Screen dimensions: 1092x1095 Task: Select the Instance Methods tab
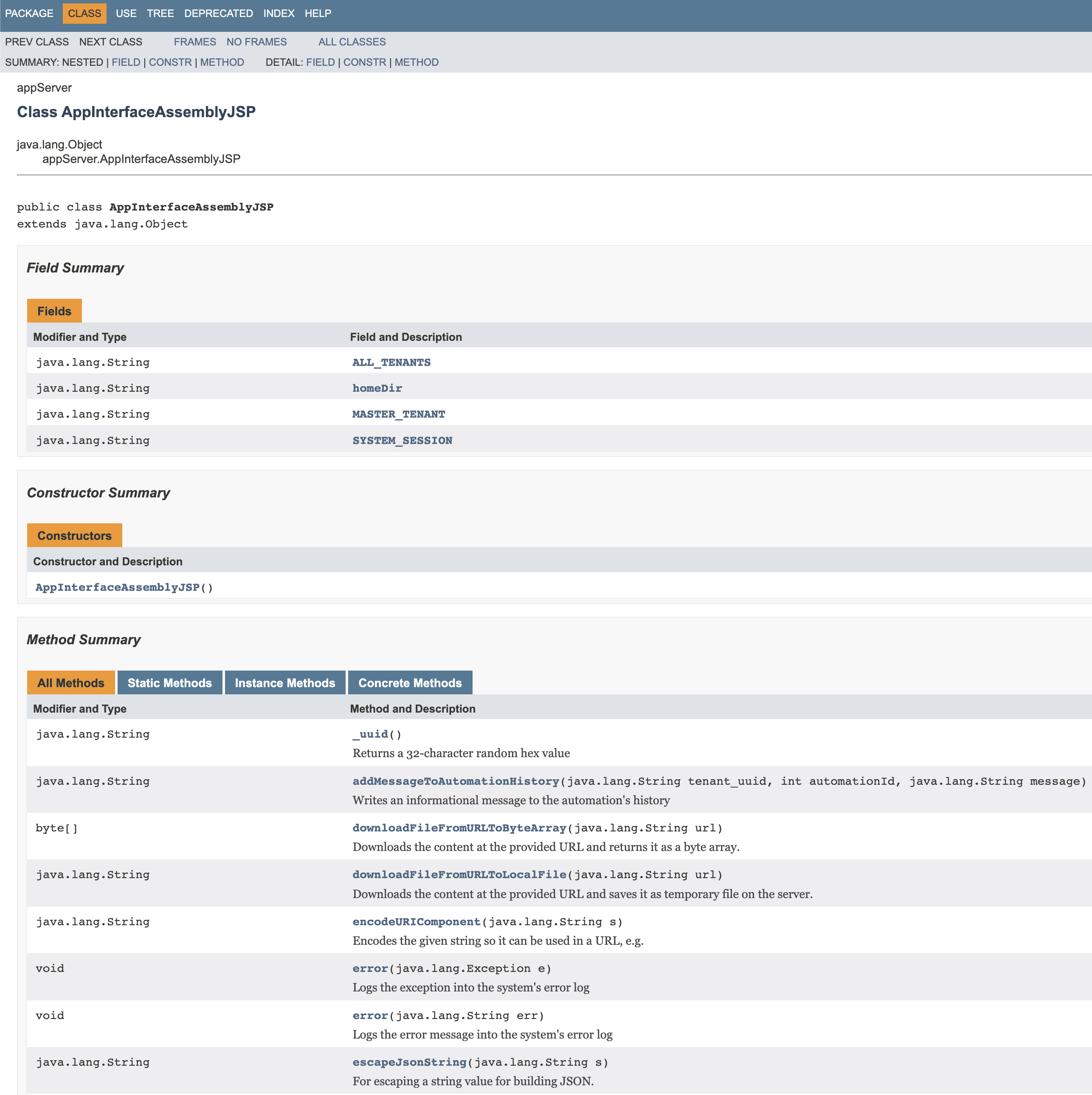click(x=284, y=683)
